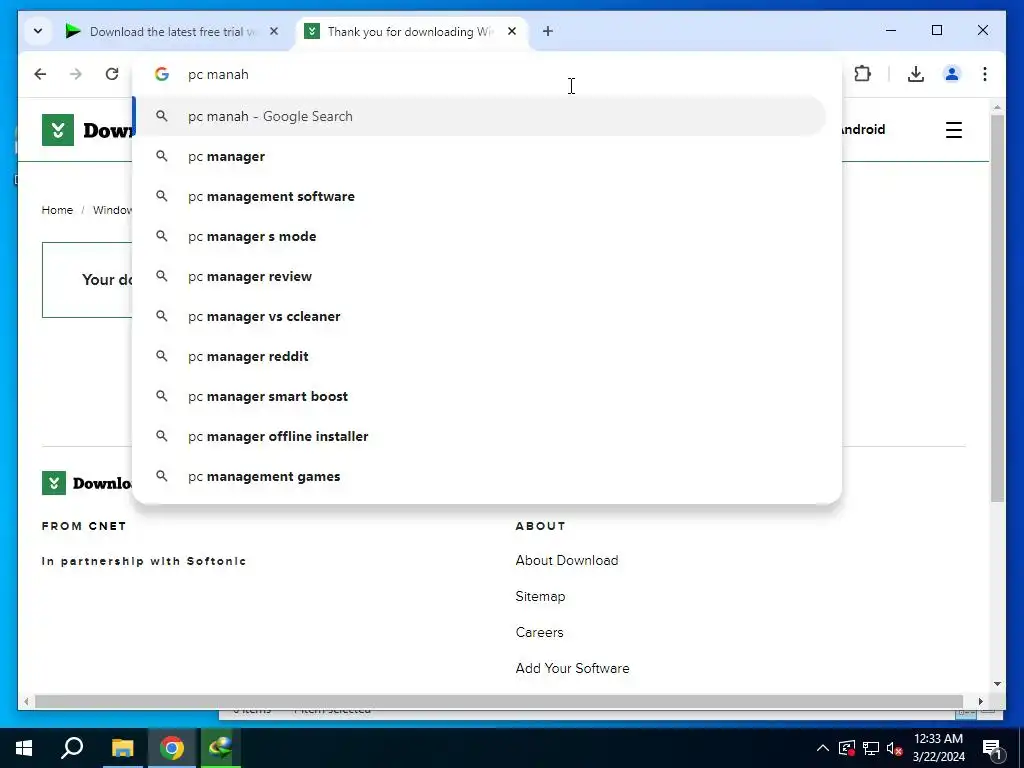Click the Chrome taskbar icon
The image size is (1024, 768).
(x=172, y=748)
